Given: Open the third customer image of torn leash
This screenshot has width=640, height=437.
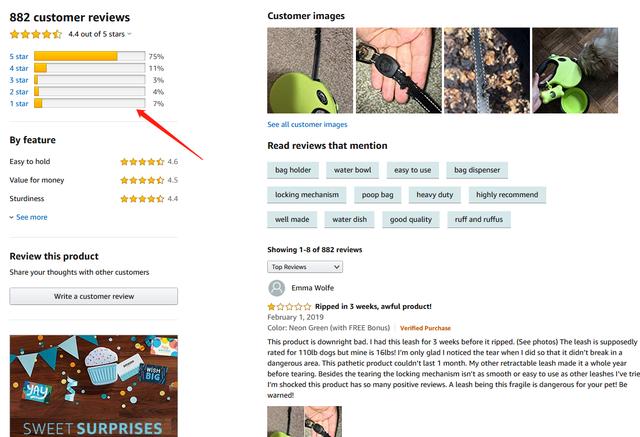Looking at the screenshot, I should pos(486,70).
